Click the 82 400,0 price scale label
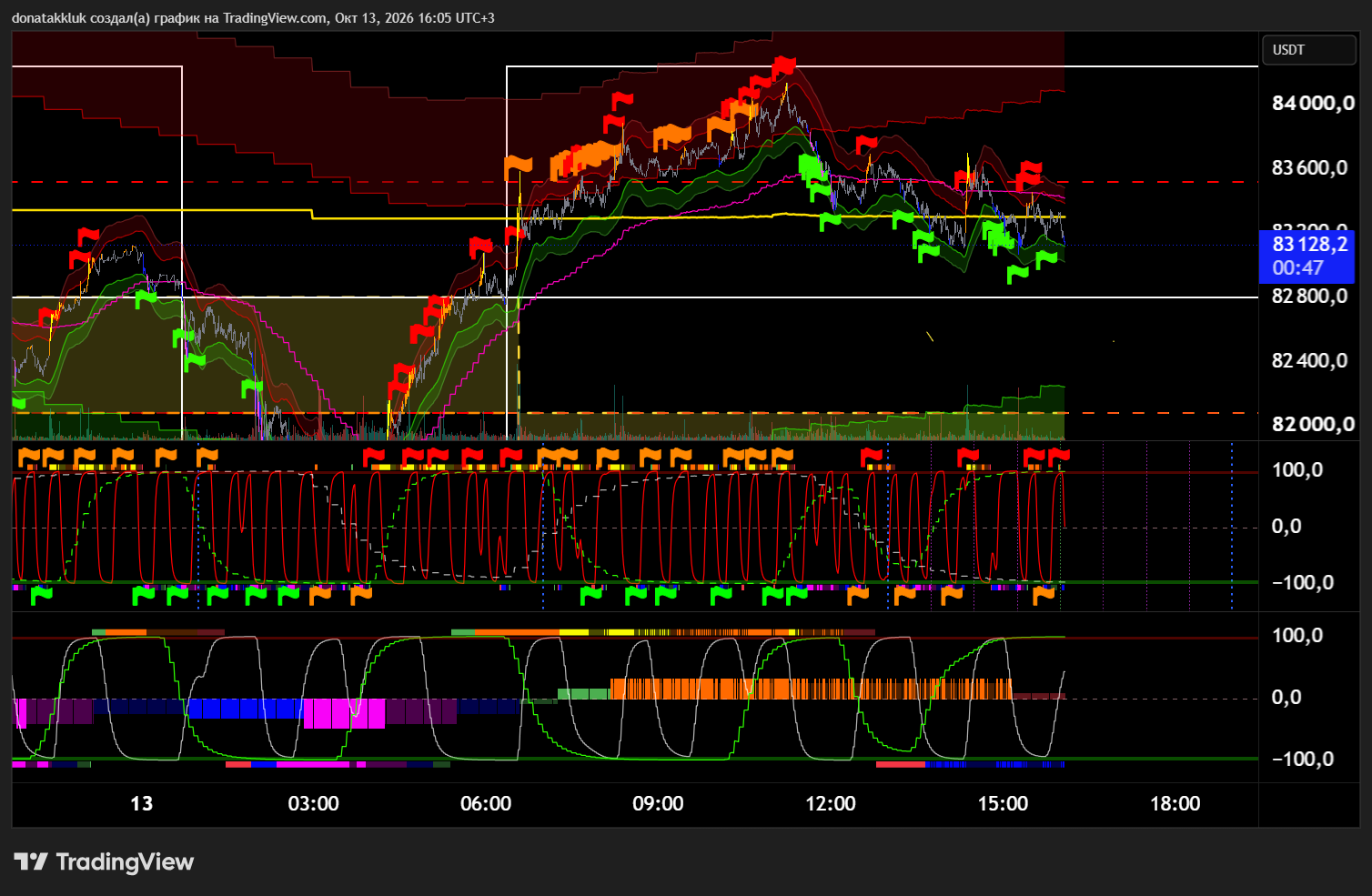Image resolution: width=1372 pixels, height=896 pixels. point(1309,361)
